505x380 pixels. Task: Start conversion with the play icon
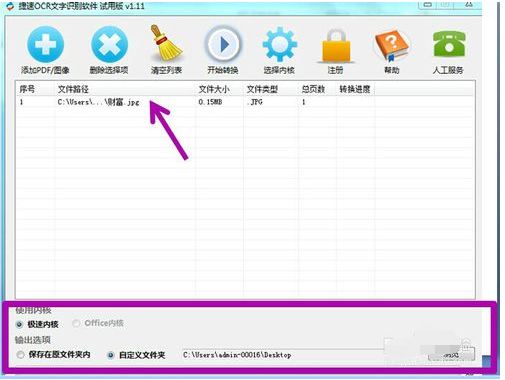click(x=222, y=44)
